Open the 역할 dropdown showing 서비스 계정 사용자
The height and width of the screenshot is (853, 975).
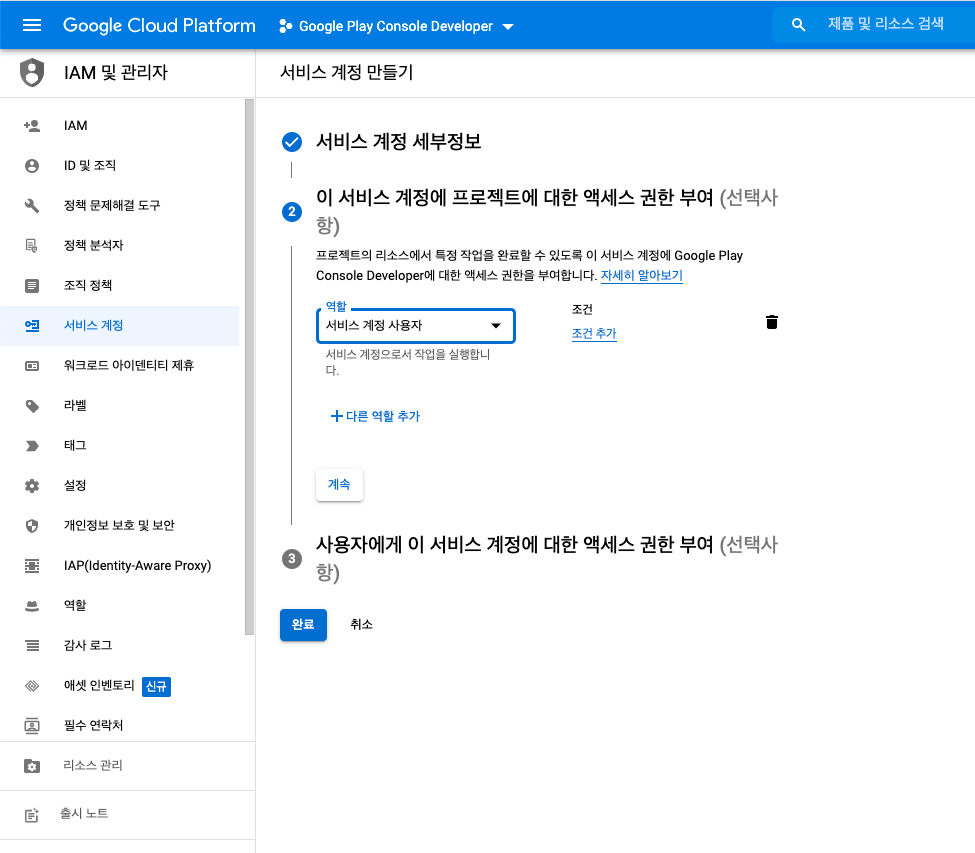tap(415, 326)
